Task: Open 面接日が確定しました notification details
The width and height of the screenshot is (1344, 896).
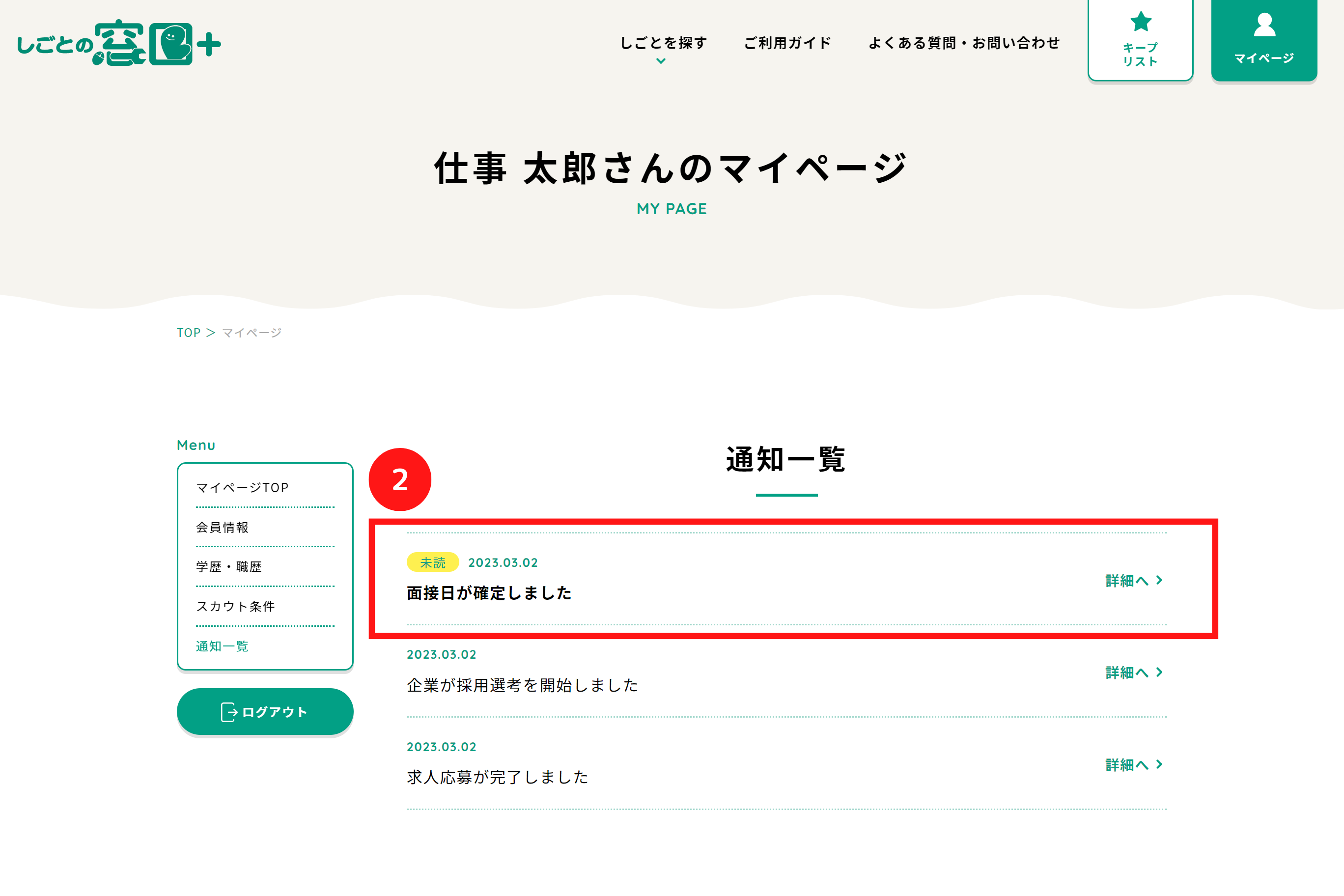Action: [1130, 579]
